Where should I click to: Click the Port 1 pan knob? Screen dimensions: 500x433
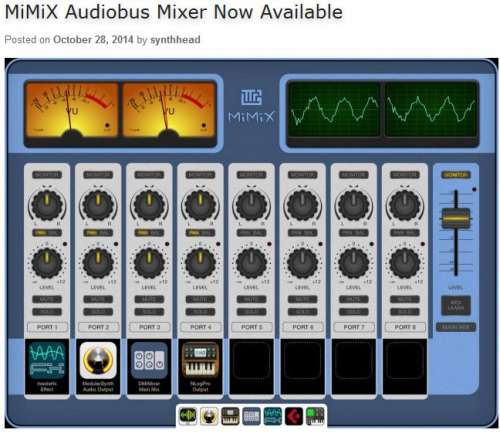(47, 205)
